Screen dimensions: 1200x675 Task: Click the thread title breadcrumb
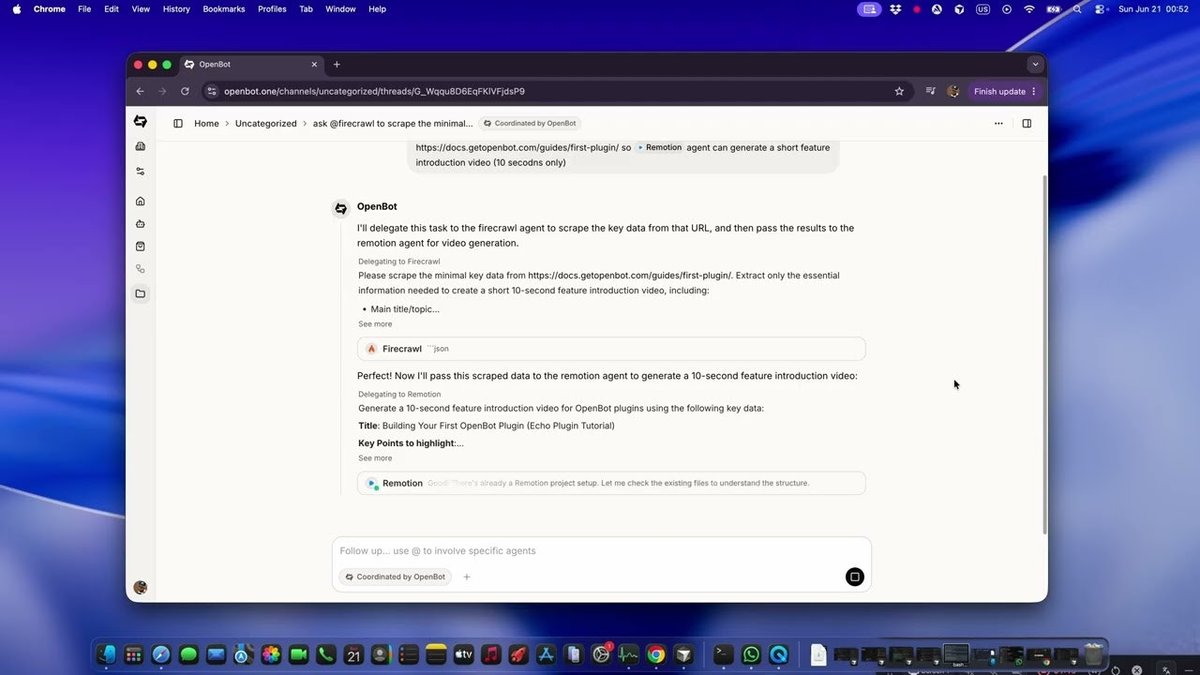(393, 124)
